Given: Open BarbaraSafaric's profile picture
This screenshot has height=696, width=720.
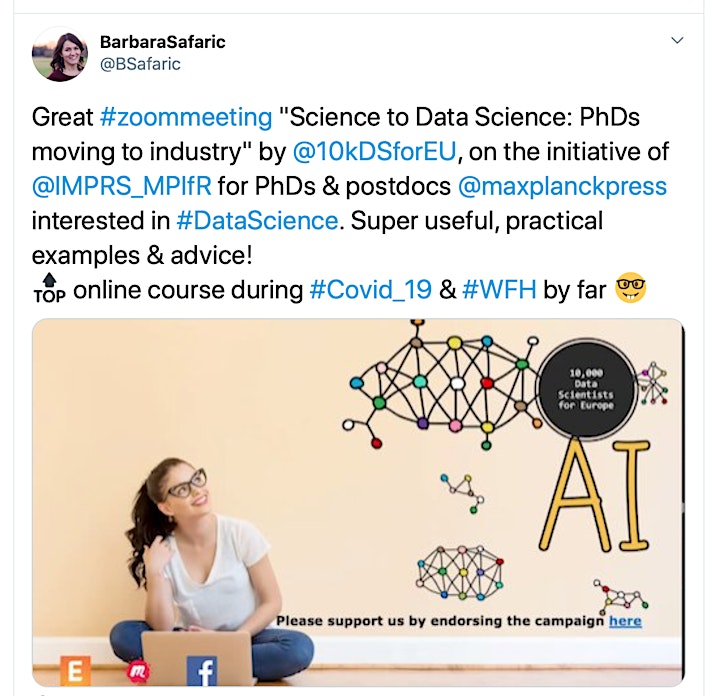Looking at the screenshot, I should coord(60,54).
